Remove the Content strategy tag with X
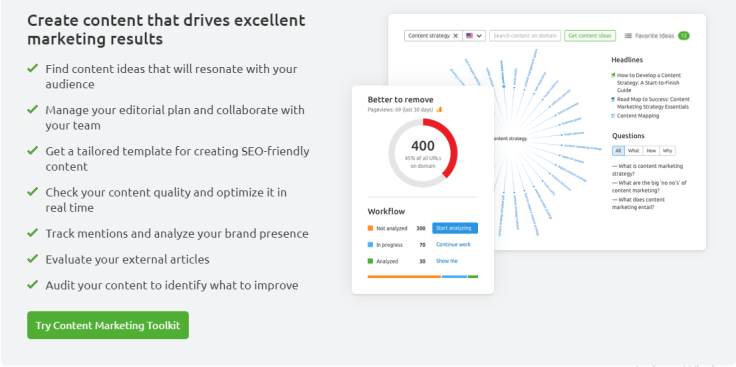The width and height of the screenshot is (736, 367). coord(455,36)
